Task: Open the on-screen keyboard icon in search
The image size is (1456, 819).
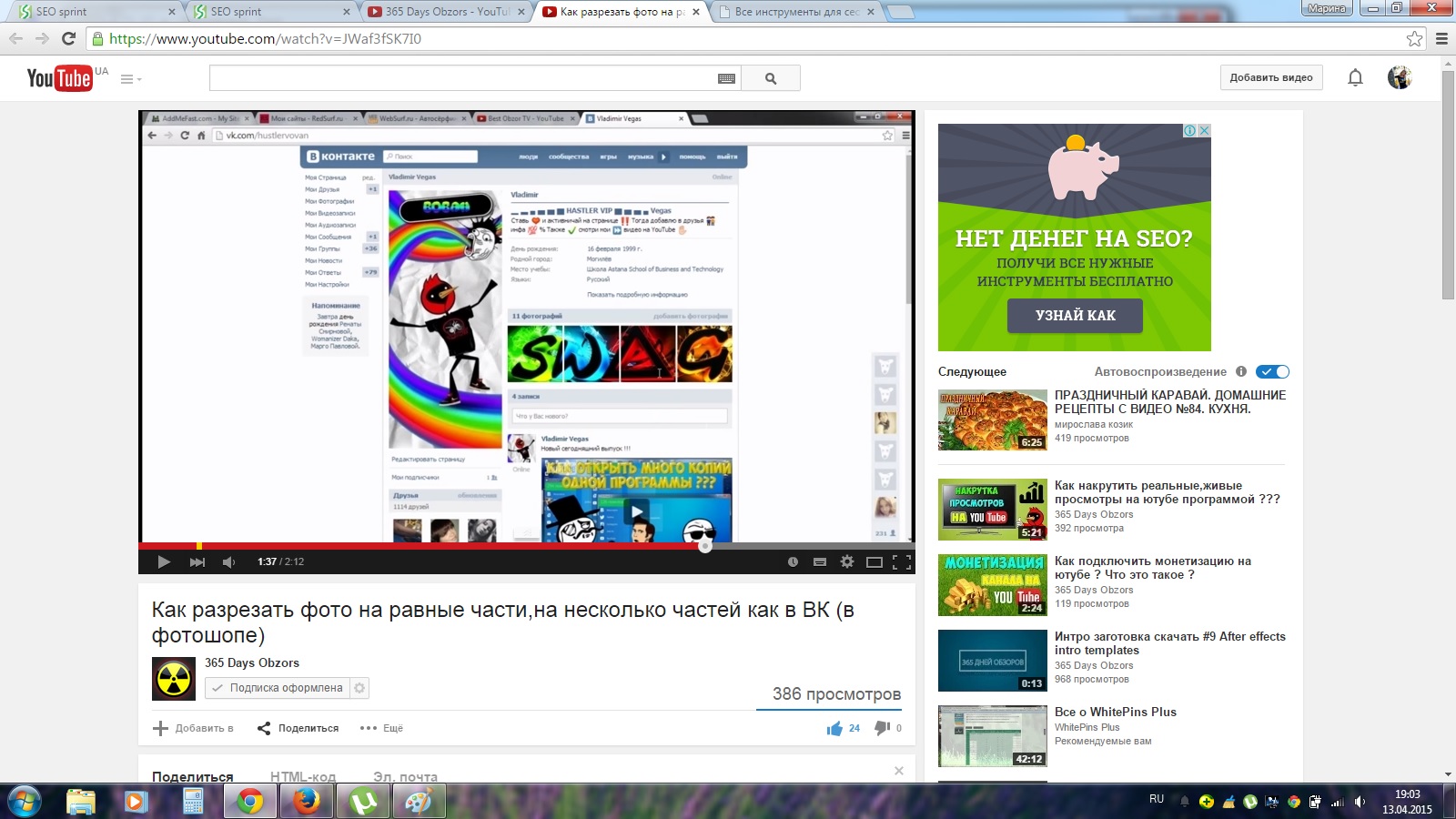Action: pyautogui.click(x=726, y=78)
